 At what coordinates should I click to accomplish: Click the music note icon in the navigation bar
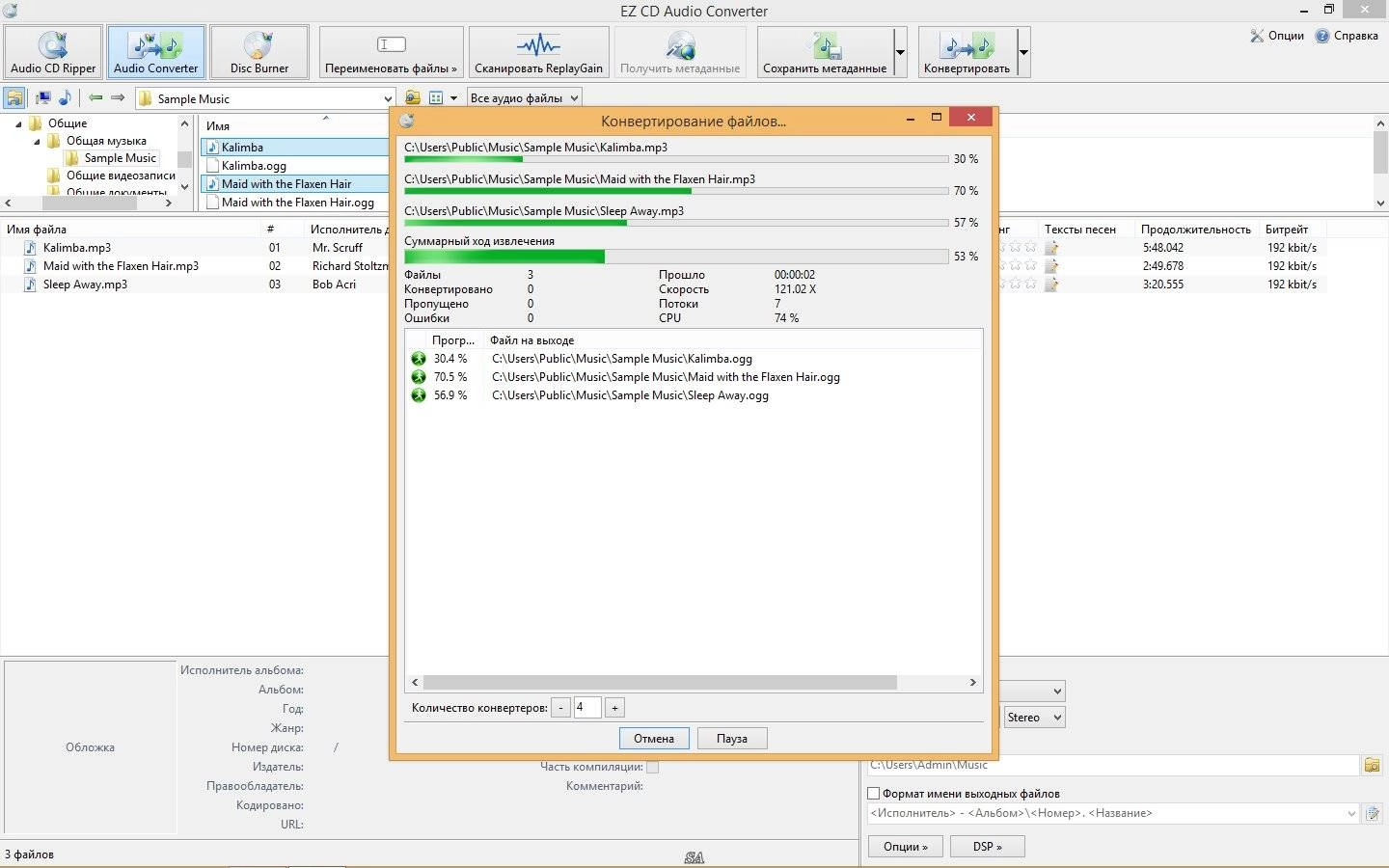65,97
